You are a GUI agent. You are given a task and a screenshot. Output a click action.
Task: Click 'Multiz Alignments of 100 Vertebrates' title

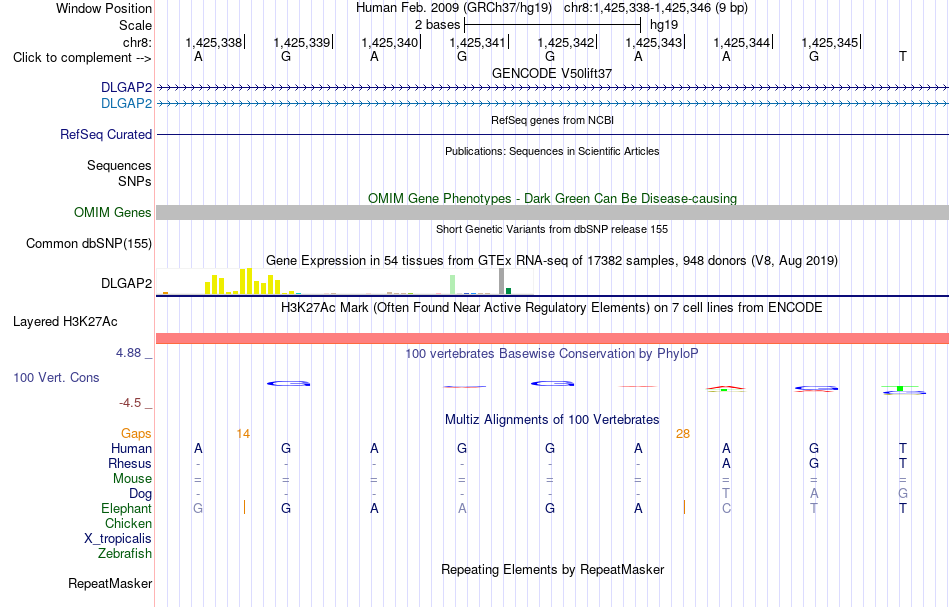[x=552, y=419]
